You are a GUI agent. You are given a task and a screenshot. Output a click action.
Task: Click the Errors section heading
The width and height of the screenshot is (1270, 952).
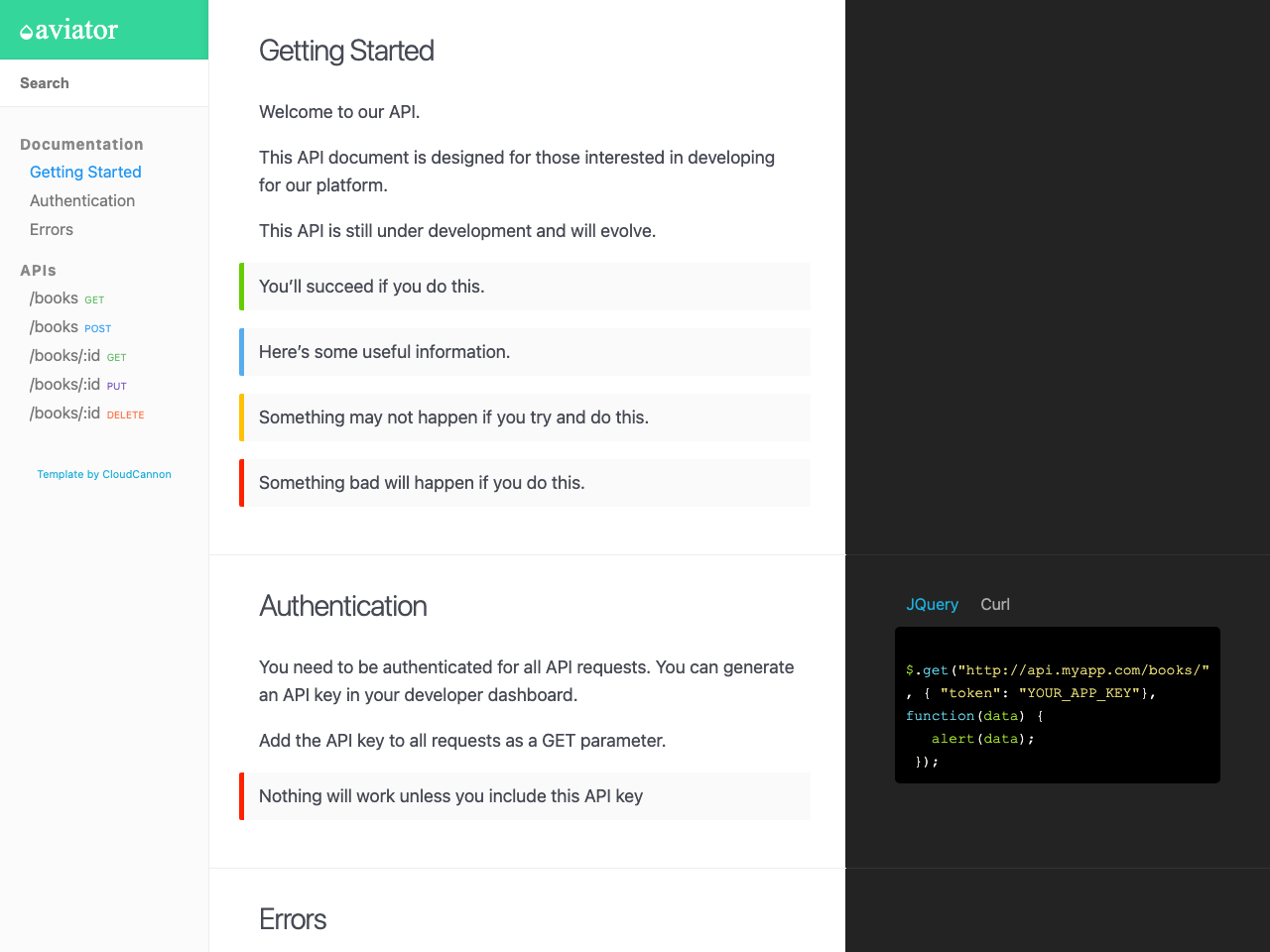[293, 919]
